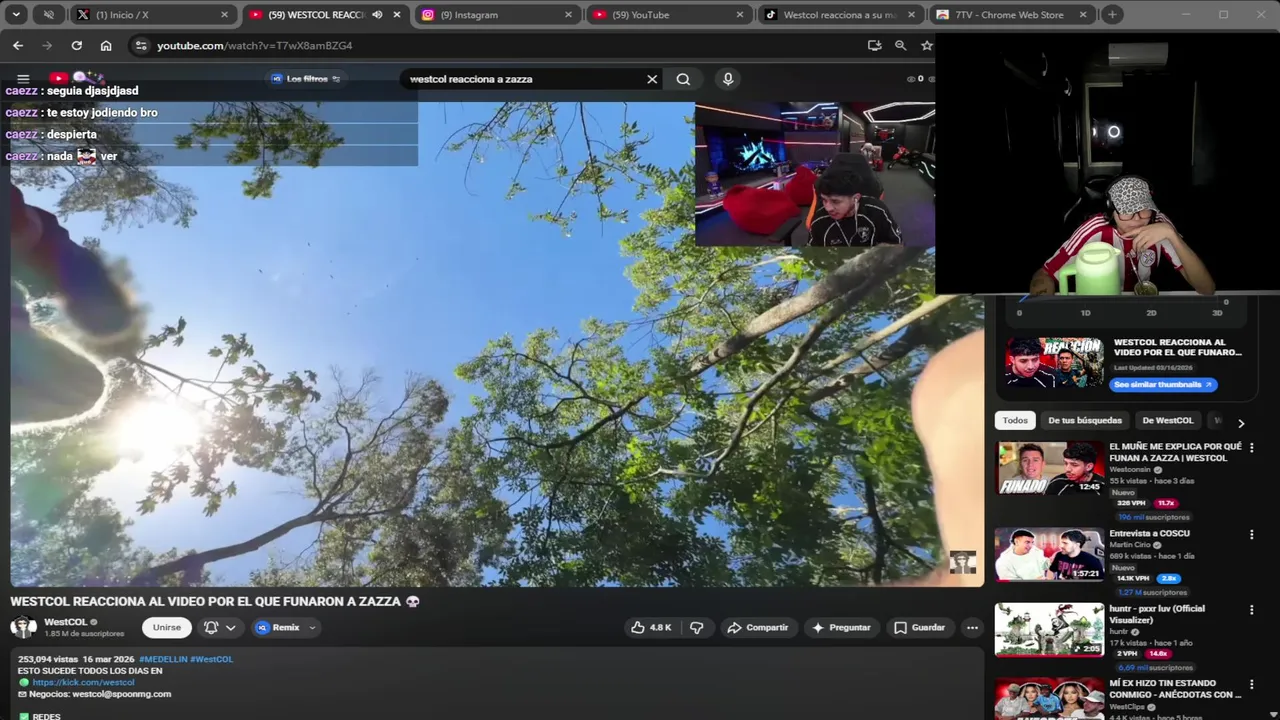Open the MÍ EX HIZO TIN ESTANDO video title
The width and height of the screenshot is (1280, 720).
coord(1175,689)
